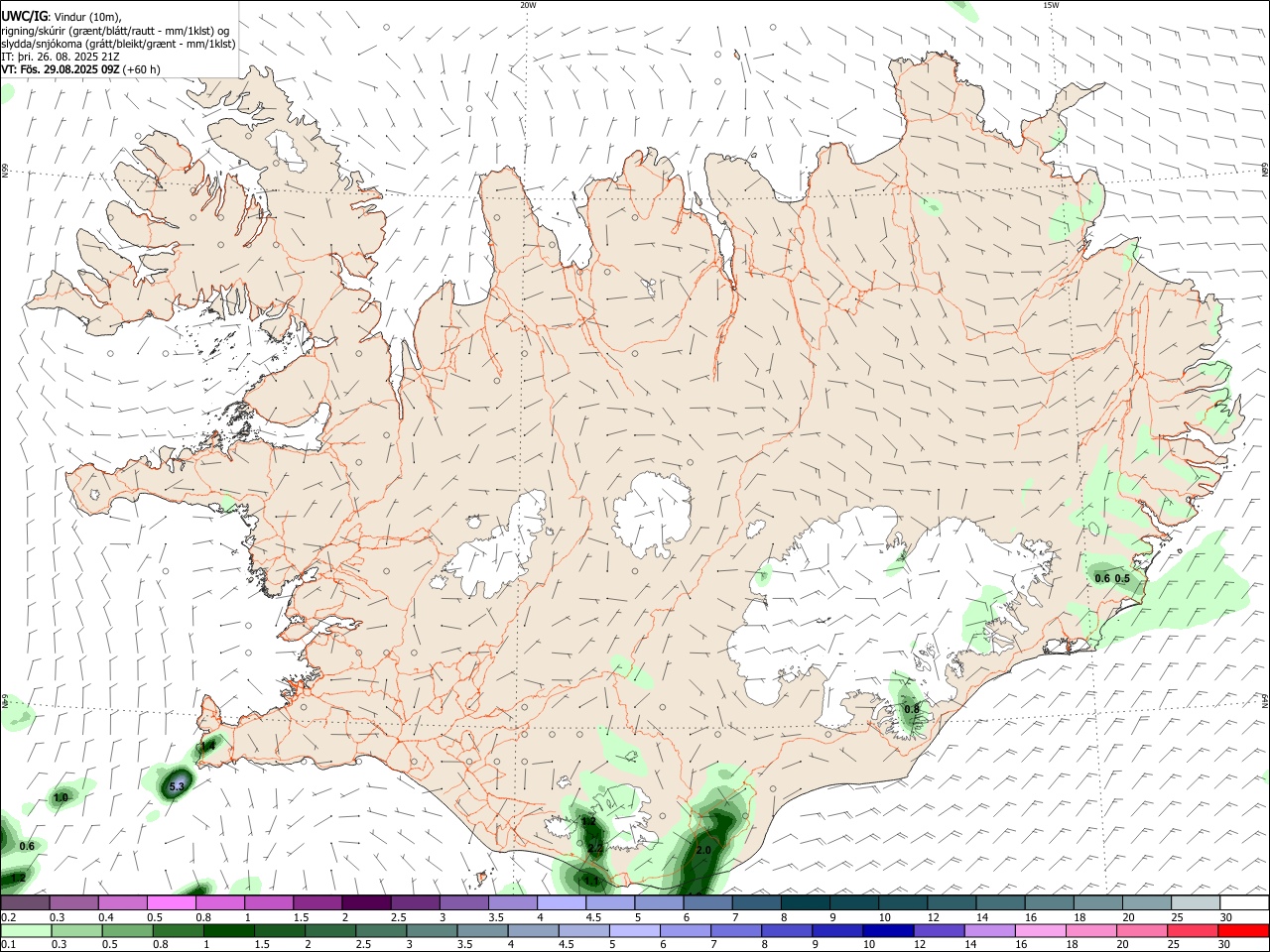Click the 0.4 scale number in upper legend
Viewport: 1270px width, 952px height.
106,917
